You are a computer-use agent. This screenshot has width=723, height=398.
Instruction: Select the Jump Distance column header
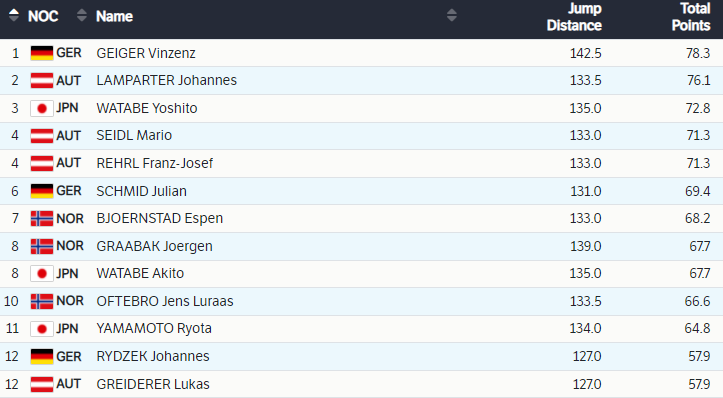[574, 17]
